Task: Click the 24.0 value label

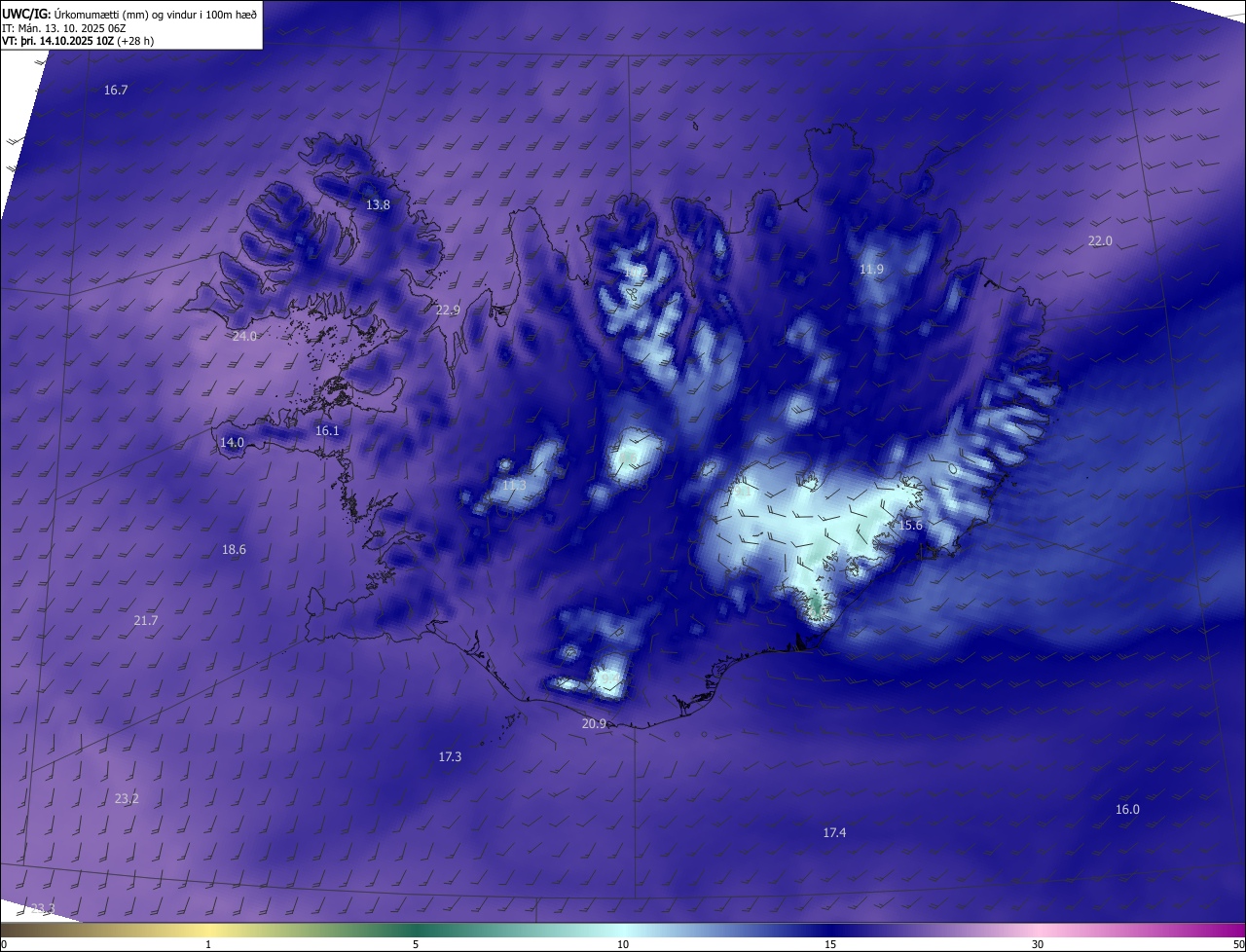Action: point(244,337)
